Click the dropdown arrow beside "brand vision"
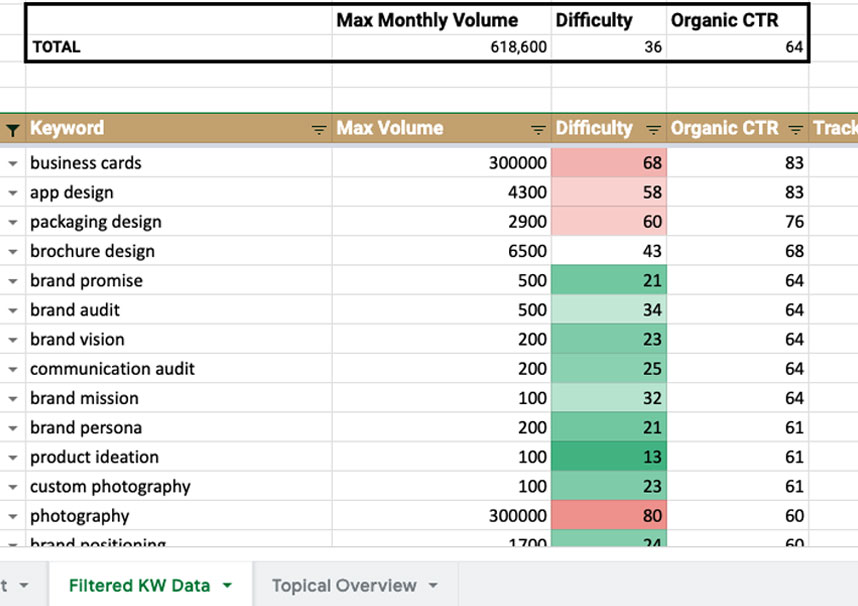Screen dimensions: 858x606 [x=13, y=340]
